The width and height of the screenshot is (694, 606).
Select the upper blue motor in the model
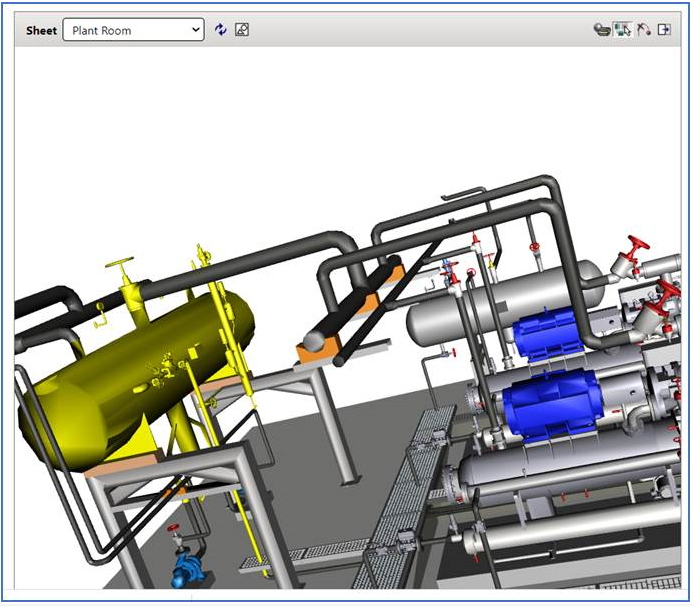click(548, 333)
